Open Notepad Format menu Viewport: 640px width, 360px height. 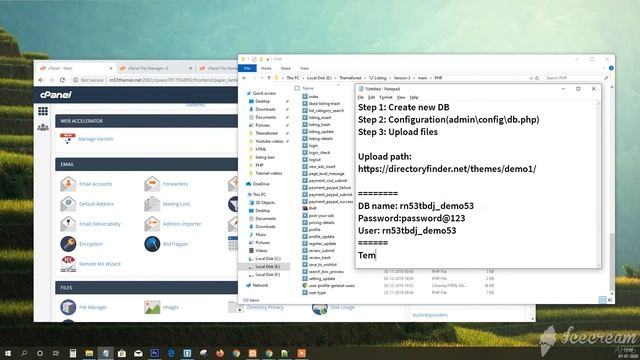[386, 97]
